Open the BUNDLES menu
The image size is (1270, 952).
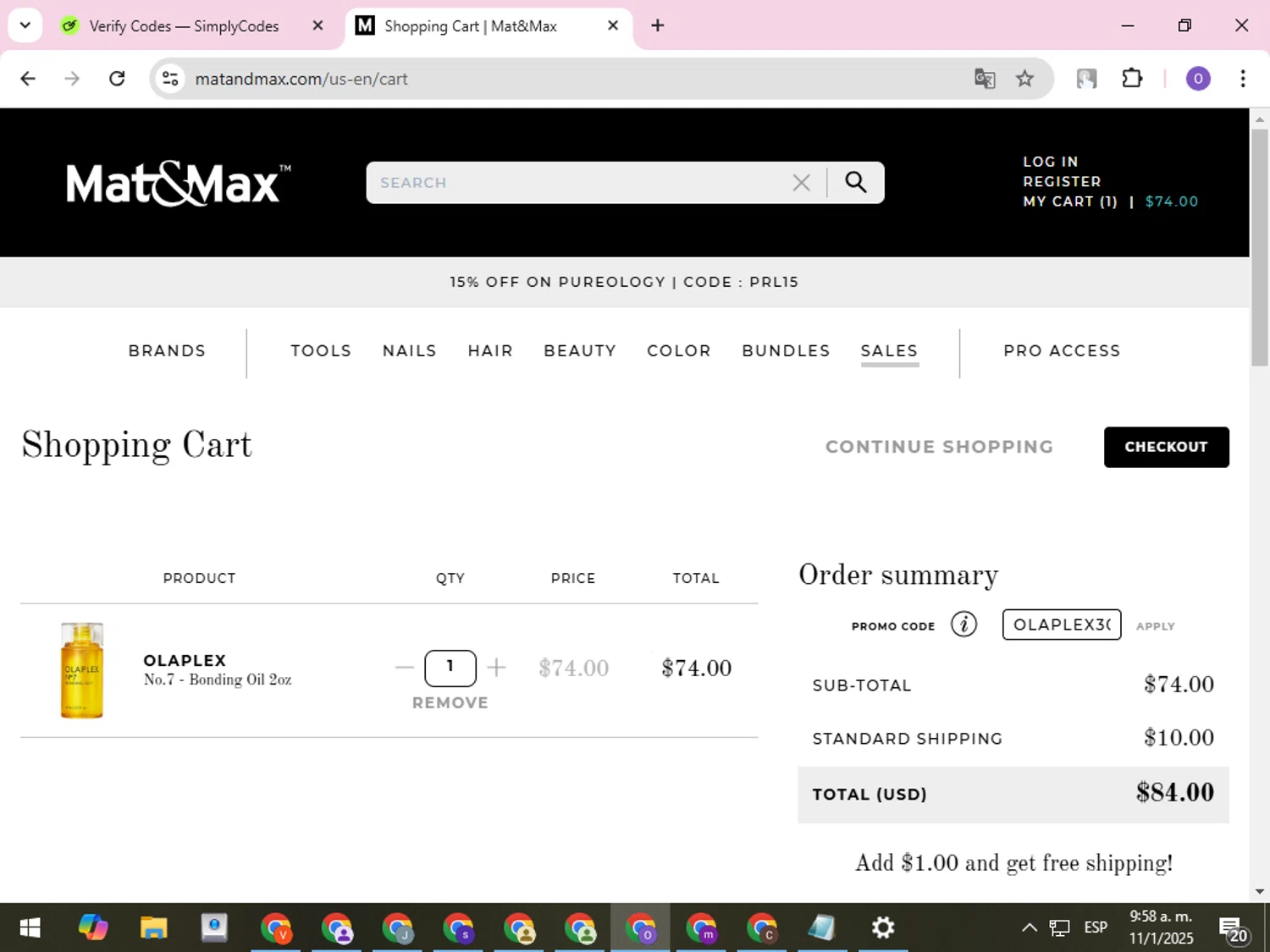click(x=786, y=350)
